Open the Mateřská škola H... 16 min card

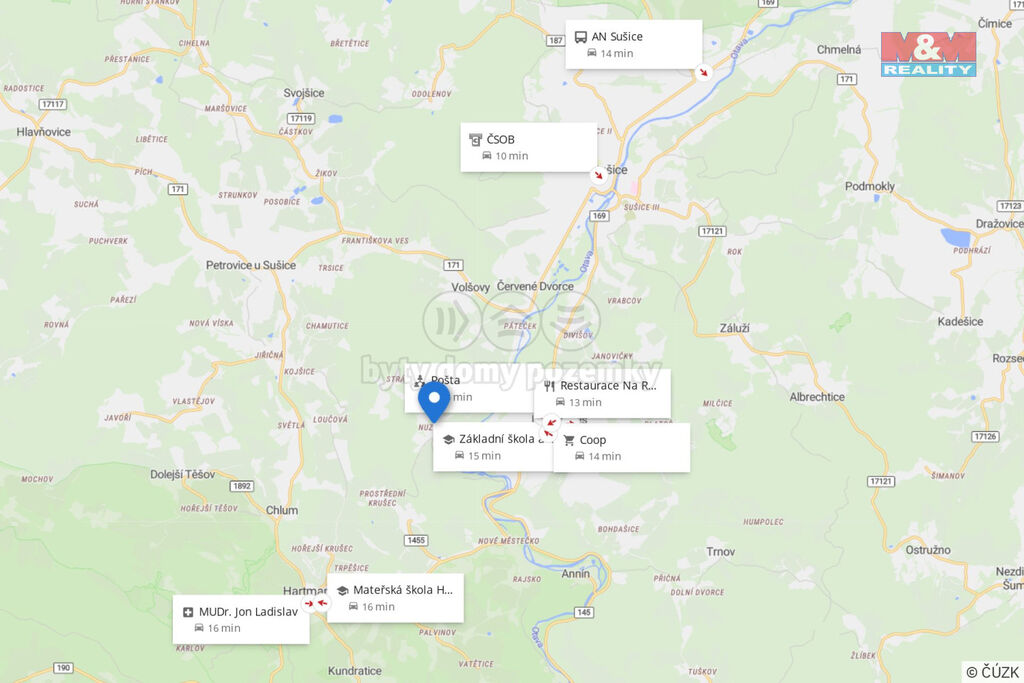(x=395, y=598)
